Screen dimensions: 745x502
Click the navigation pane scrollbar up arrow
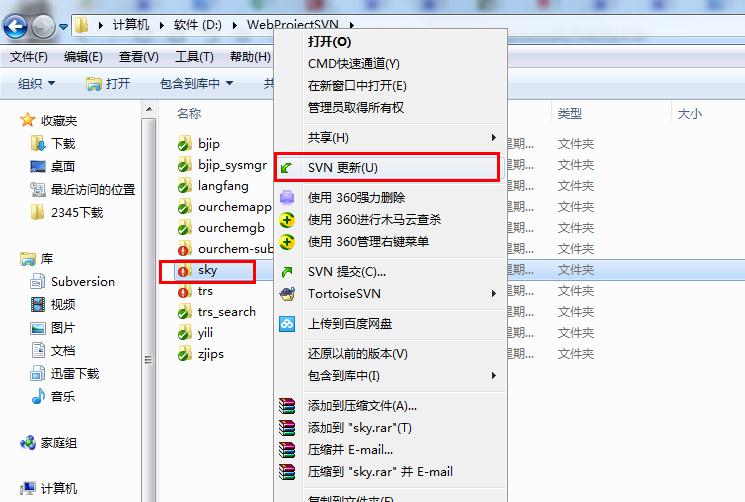pos(149,110)
